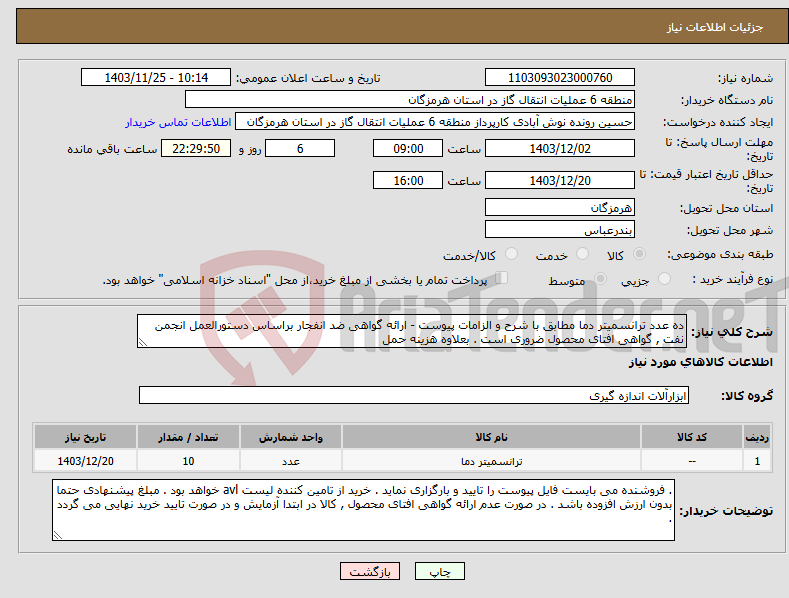Click the تعداد / مقدار column header
Viewport: 789px width, 598px height.
pyautogui.click(x=188, y=437)
